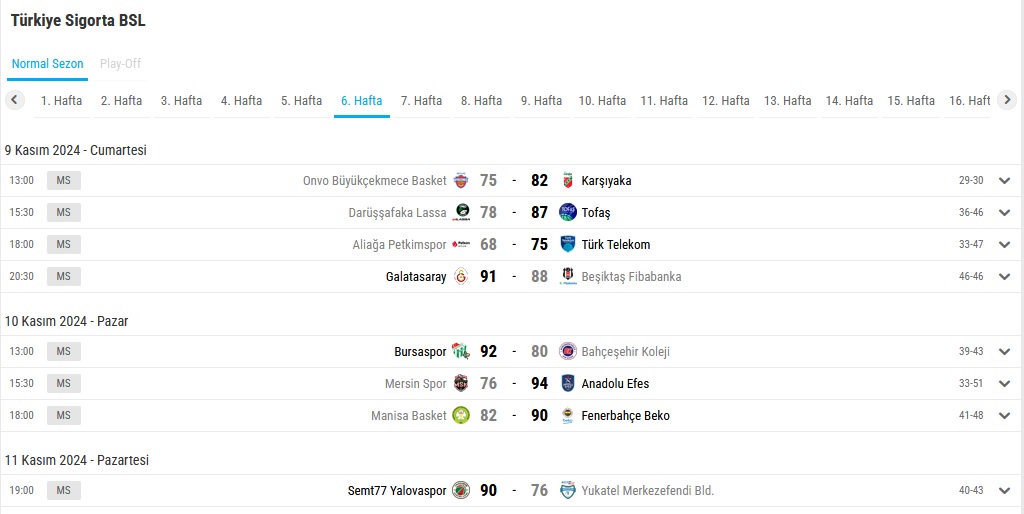
Task: Click the Semt77 Yalovaspor team logo
Action: (x=461, y=490)
